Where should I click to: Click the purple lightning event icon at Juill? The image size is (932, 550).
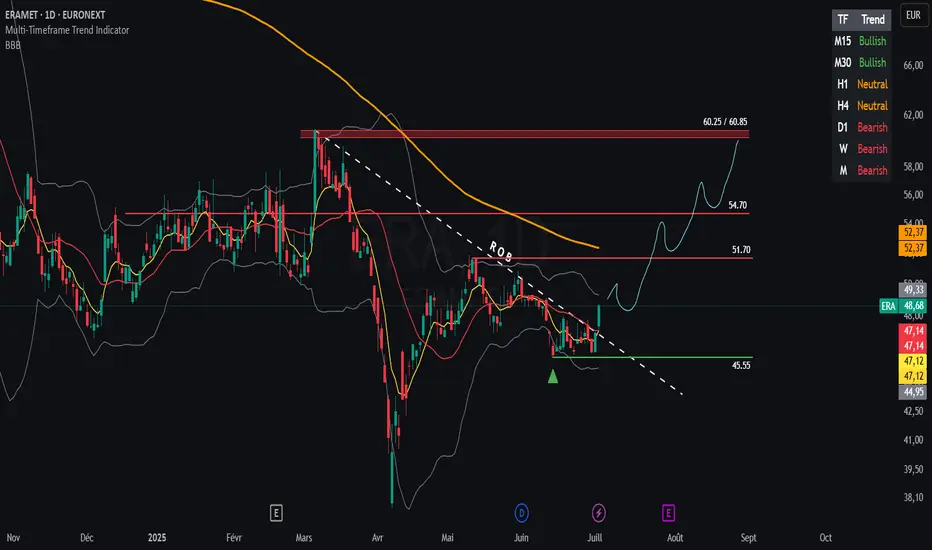(x=599, y=513)
